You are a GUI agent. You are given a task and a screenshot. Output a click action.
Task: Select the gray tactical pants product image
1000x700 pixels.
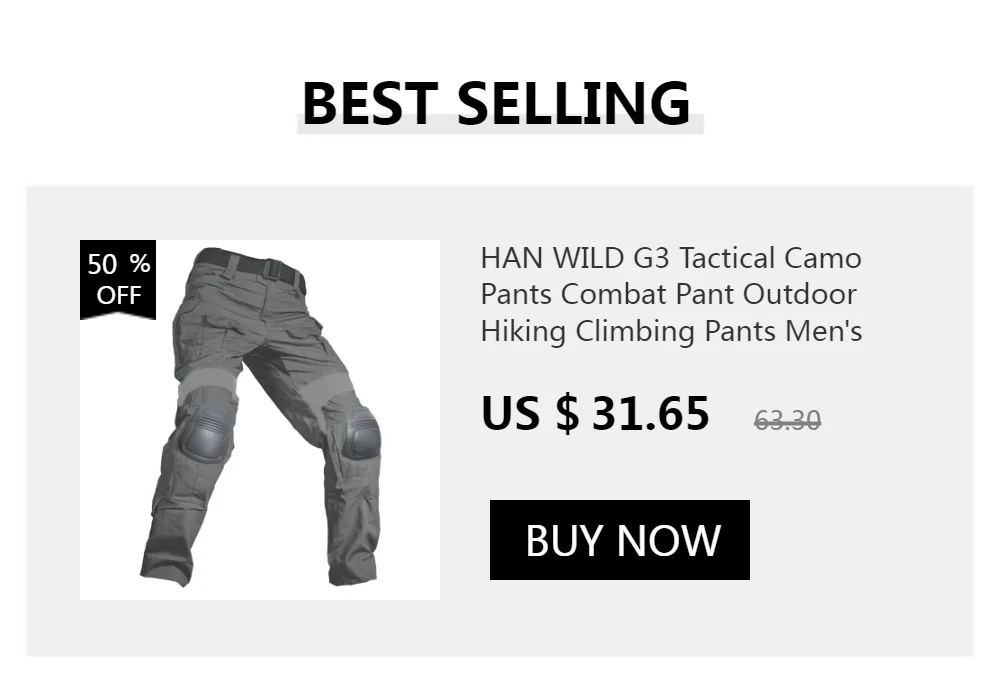click(x=260, y=420)
